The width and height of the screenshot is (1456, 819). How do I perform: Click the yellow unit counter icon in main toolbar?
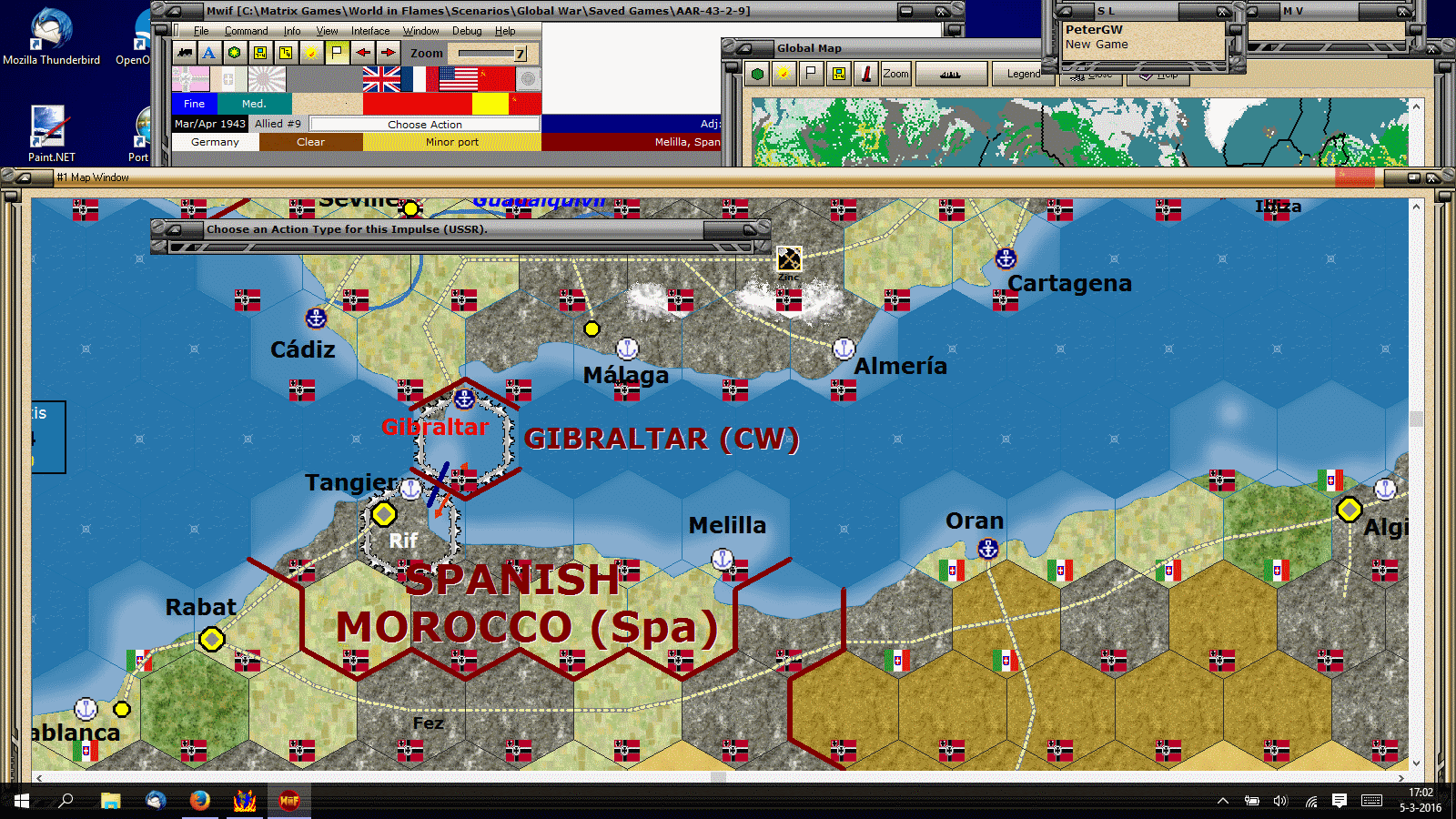point(260,53)
